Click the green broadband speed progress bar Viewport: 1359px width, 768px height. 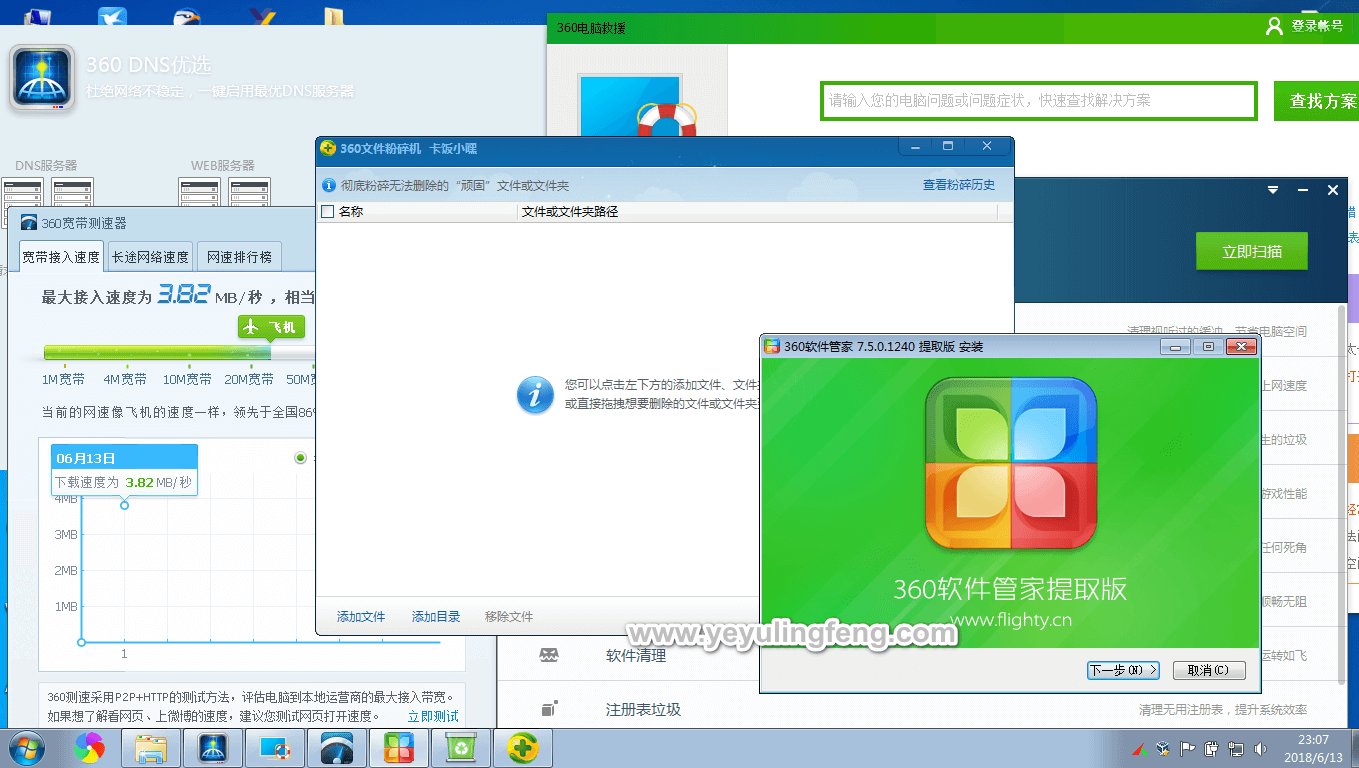pyautogui.click(x=157, y=352)
